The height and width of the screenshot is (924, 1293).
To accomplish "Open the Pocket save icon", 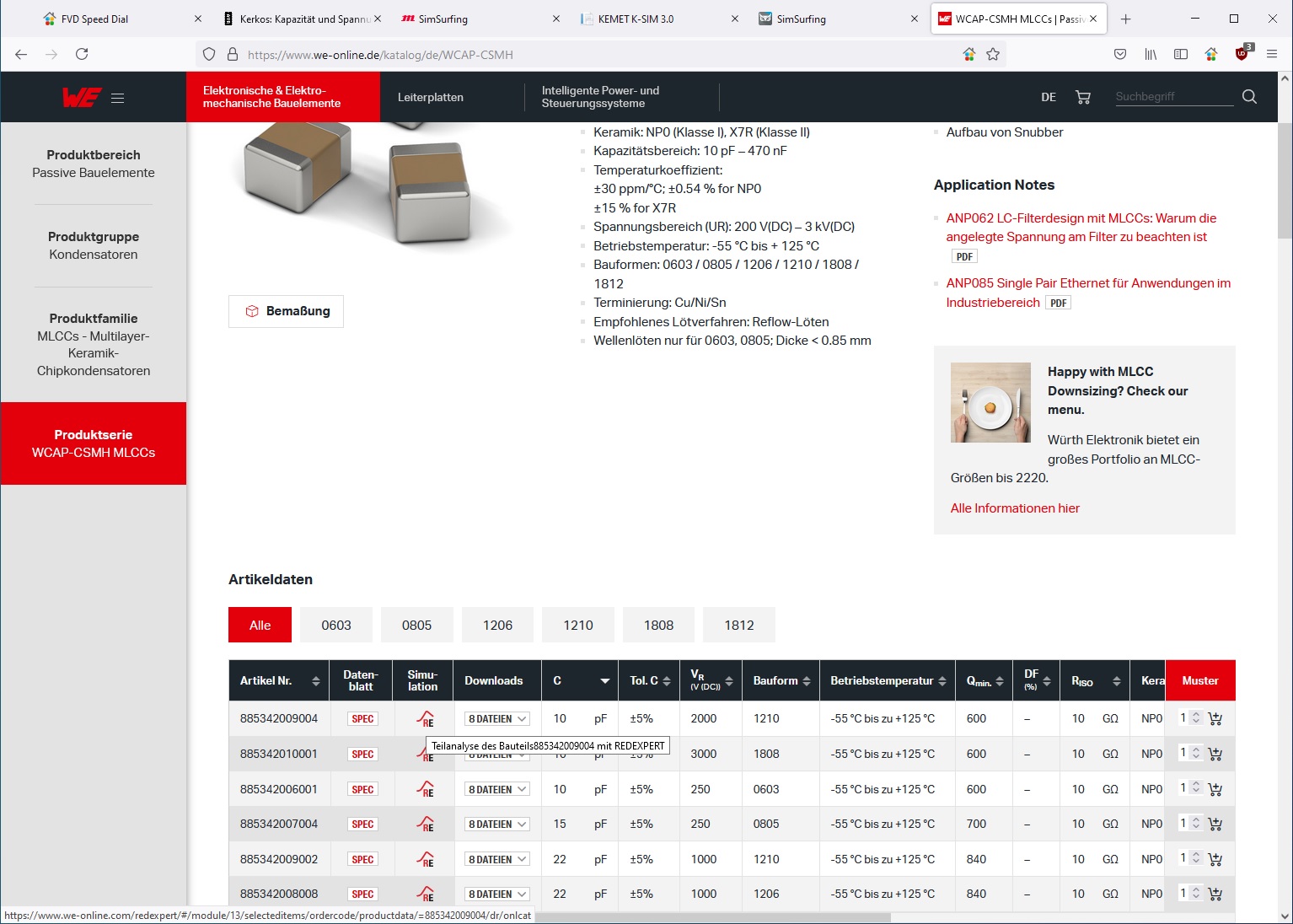I will (x=1120, y=54).
